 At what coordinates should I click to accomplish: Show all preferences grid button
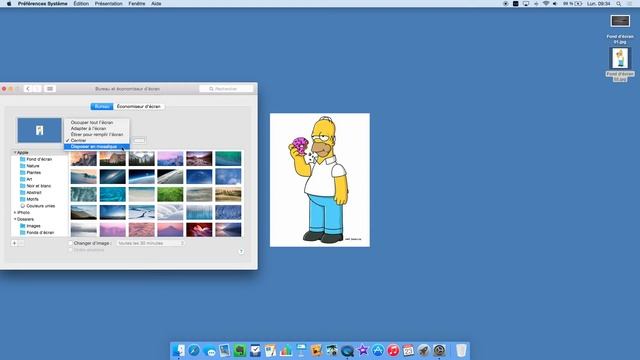point(50,89)
